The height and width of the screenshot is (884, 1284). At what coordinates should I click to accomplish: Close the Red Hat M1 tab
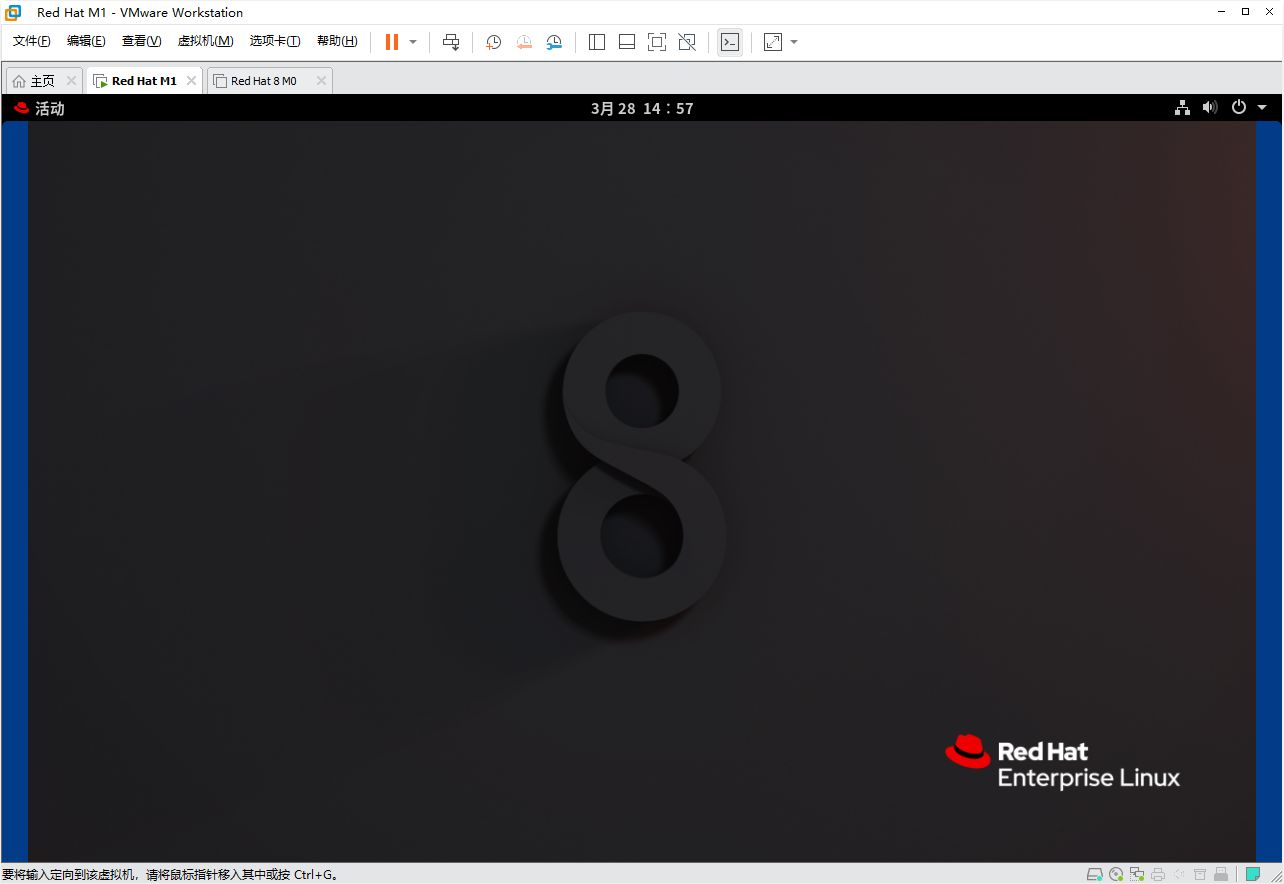coord(192,81)
